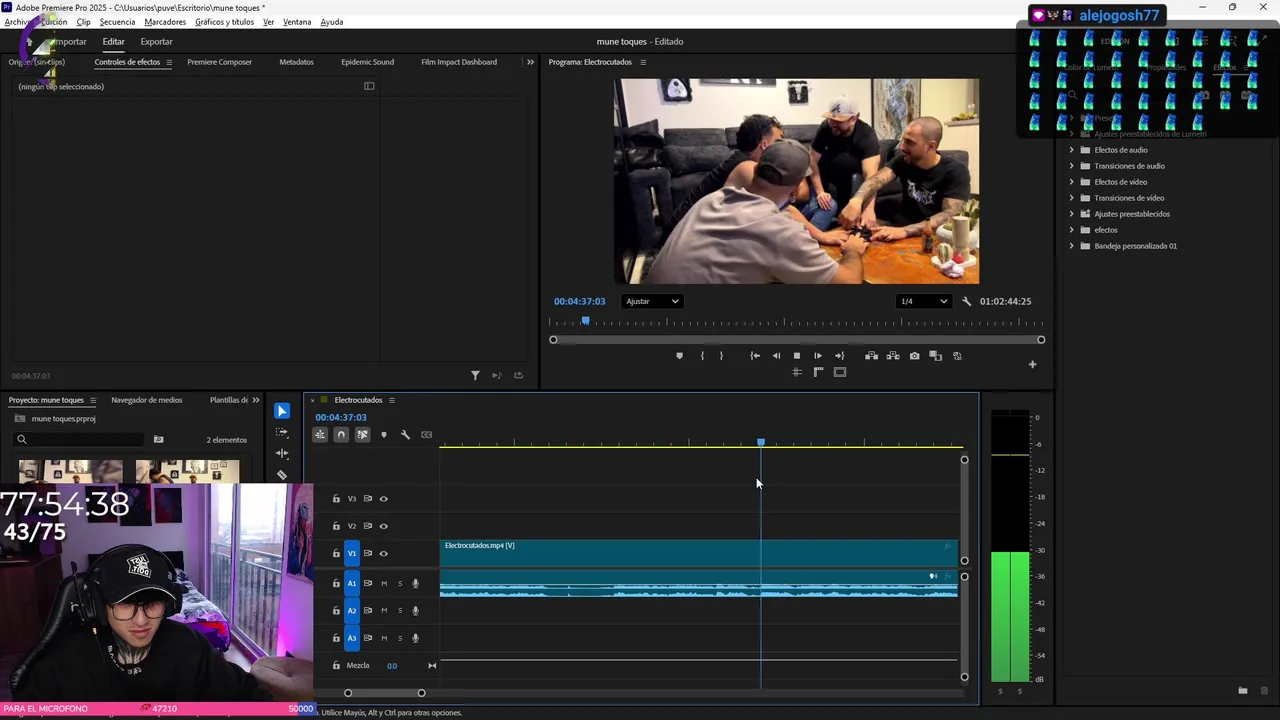1280x720 pixels.
Task: Select the Ripple Edit tool
Action: [282, 454]
